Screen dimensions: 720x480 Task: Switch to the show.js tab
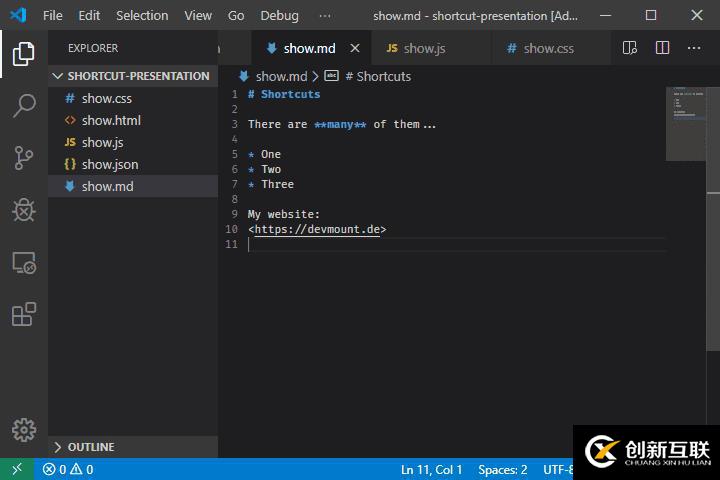coord(431,48)
